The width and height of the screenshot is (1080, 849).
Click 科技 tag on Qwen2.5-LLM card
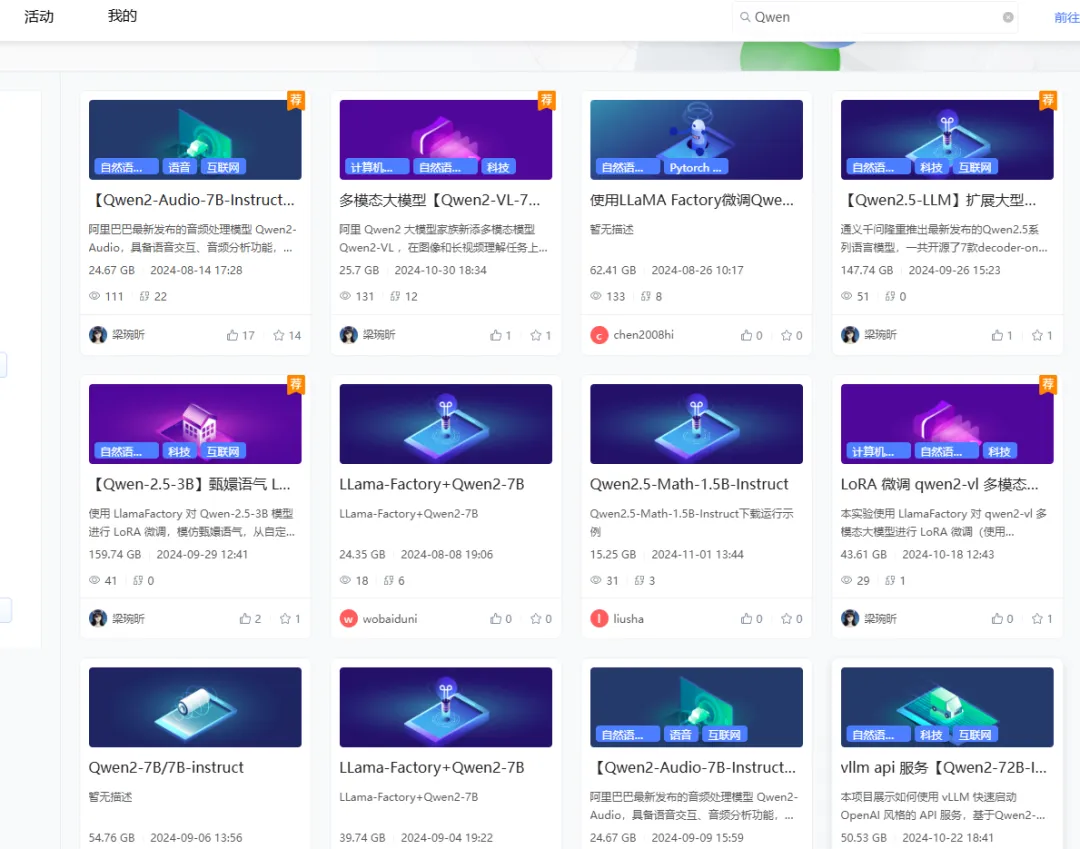click(x=931, y=167)
